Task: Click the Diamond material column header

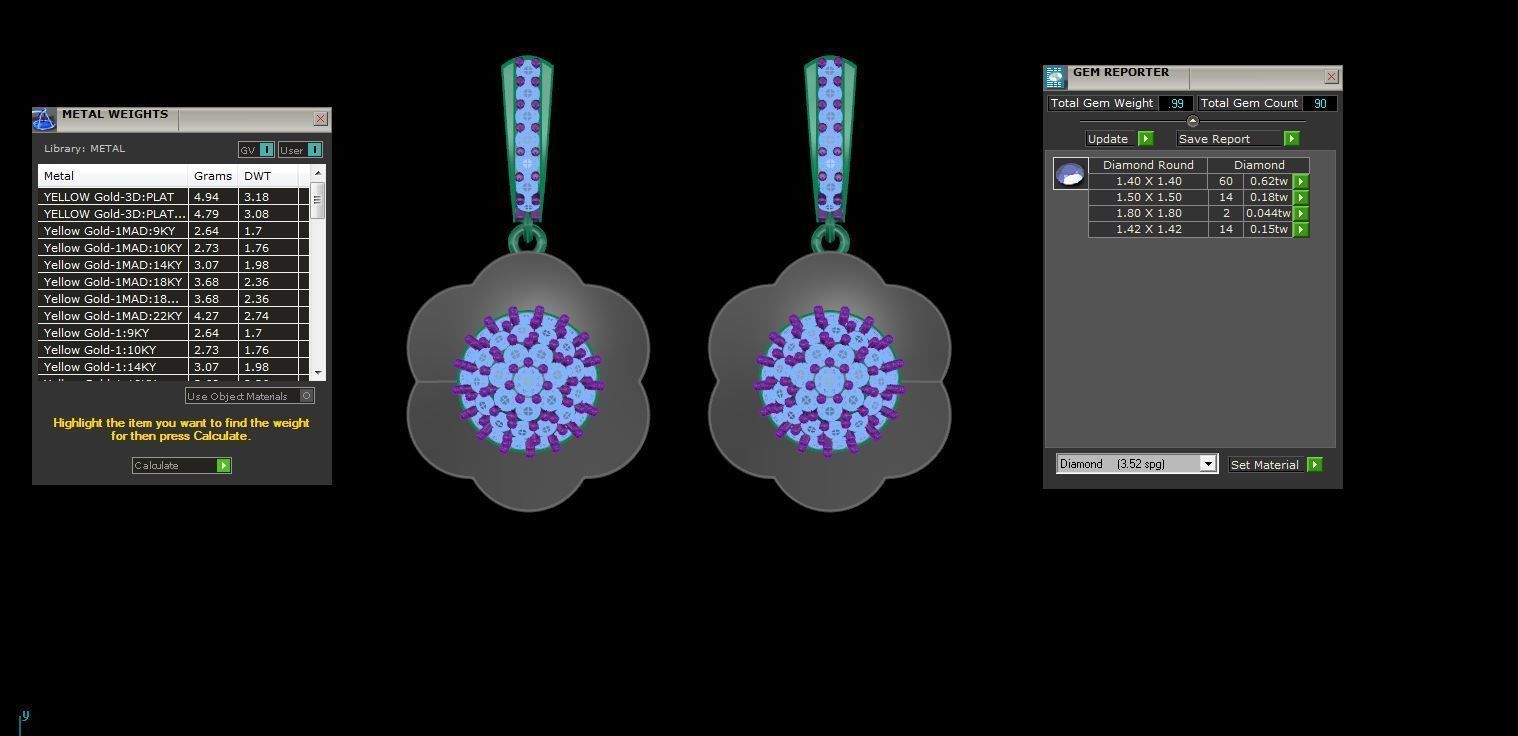Action: point(1259,165)
